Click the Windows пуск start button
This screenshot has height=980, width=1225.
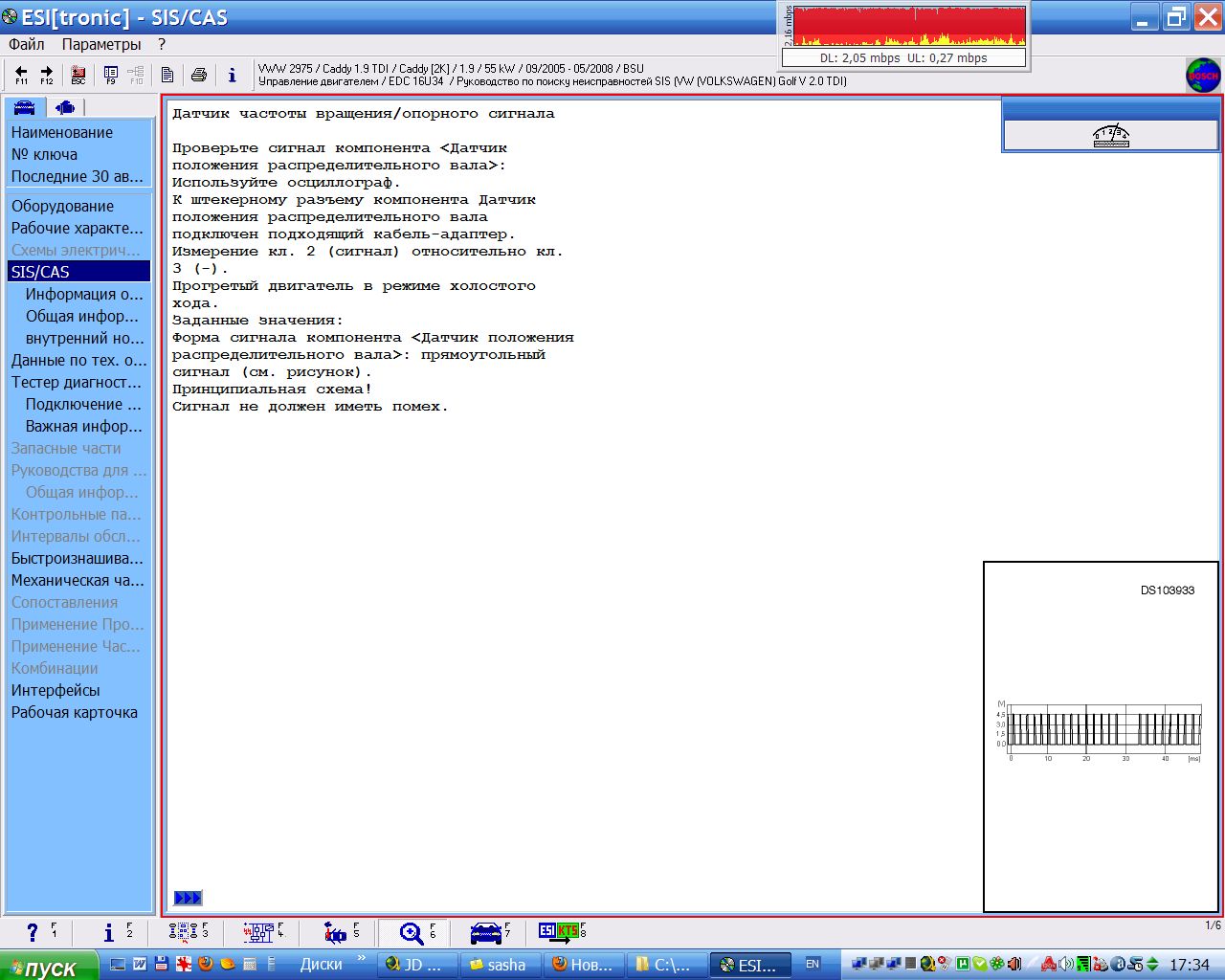point(49,966)
